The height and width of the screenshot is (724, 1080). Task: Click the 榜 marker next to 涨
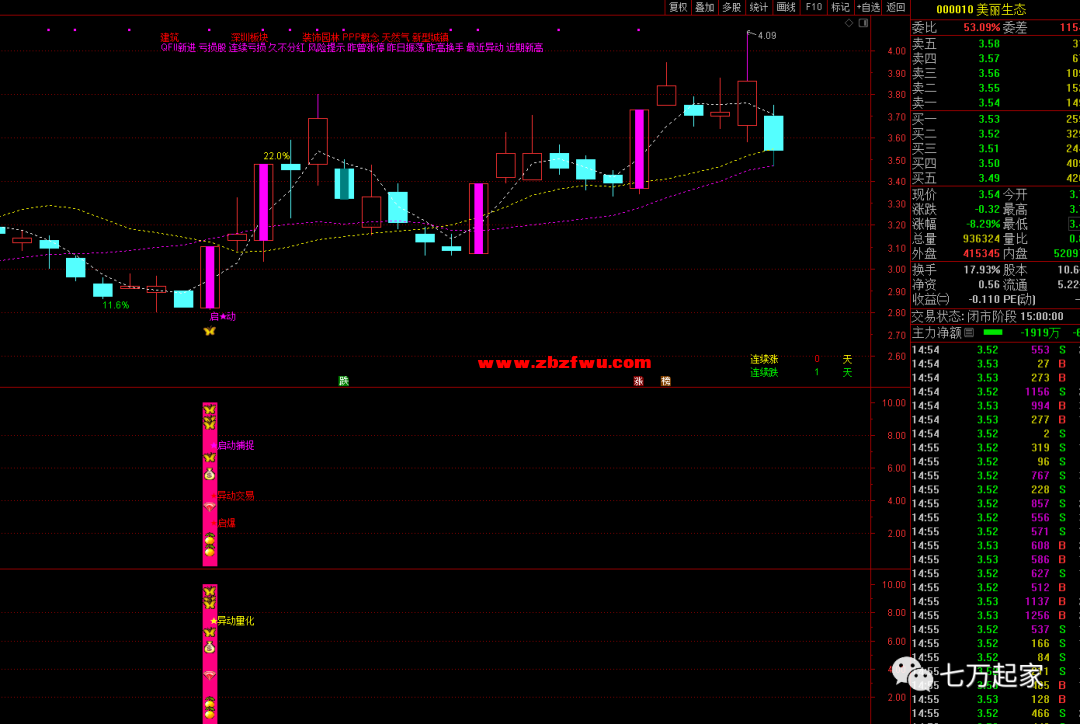click(x=665, y=381)
